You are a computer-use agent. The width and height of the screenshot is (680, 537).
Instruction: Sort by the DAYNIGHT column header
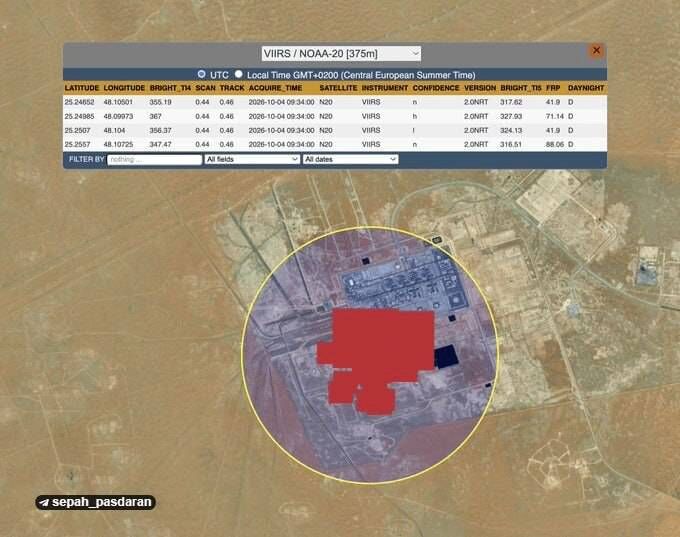point(586,88)
